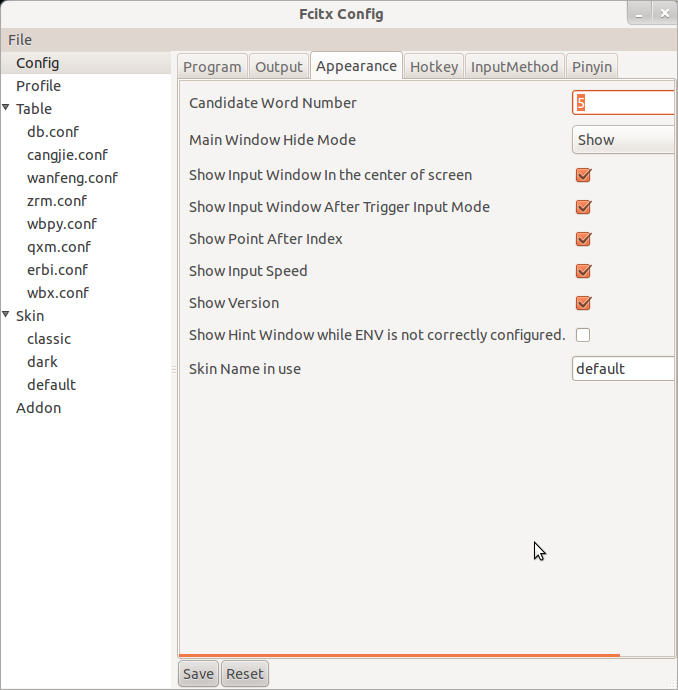Switch to the Appearance tab
This screenshot has width=678, height=690.
point(356,66)
